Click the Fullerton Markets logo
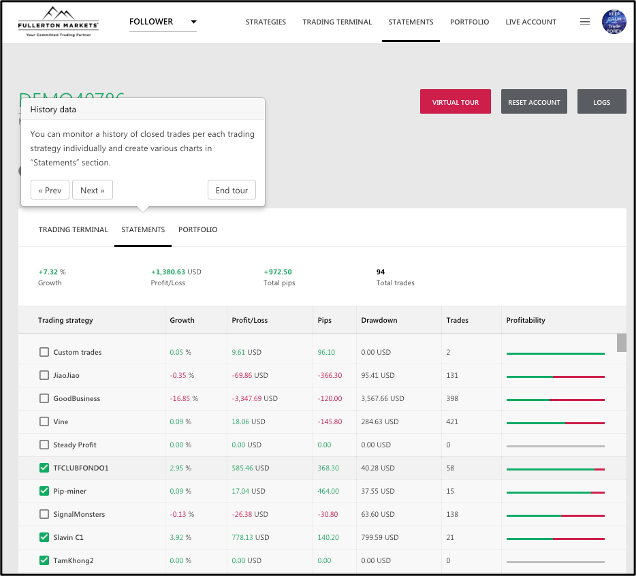This screenshot has height=576, width=636. pos(58,21)
